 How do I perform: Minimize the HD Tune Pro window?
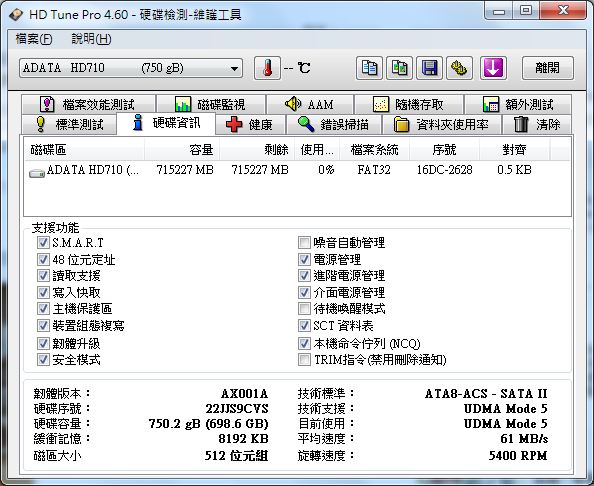pyautogui.click(x=499, y=11)
